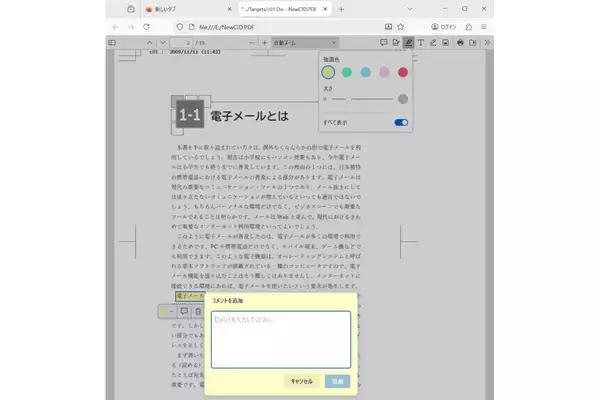
Task: Toggle the PDF sidebar panel button
Action: point(112,43)
